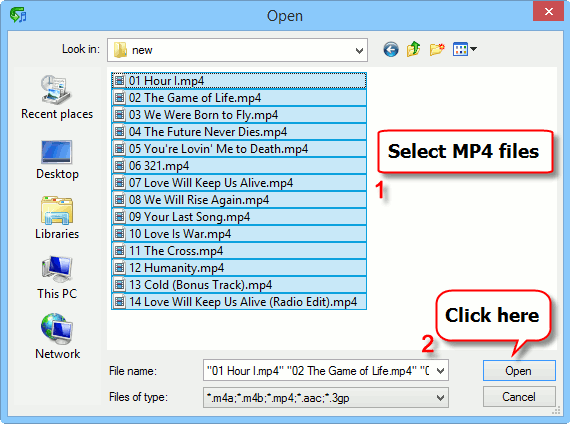
Task: Expand the Look in dropdown
Action: click(359, 50)
